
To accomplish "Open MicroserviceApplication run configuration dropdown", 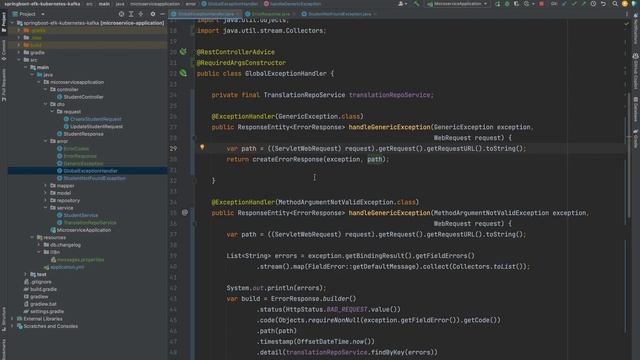I will tap(458, 4).
